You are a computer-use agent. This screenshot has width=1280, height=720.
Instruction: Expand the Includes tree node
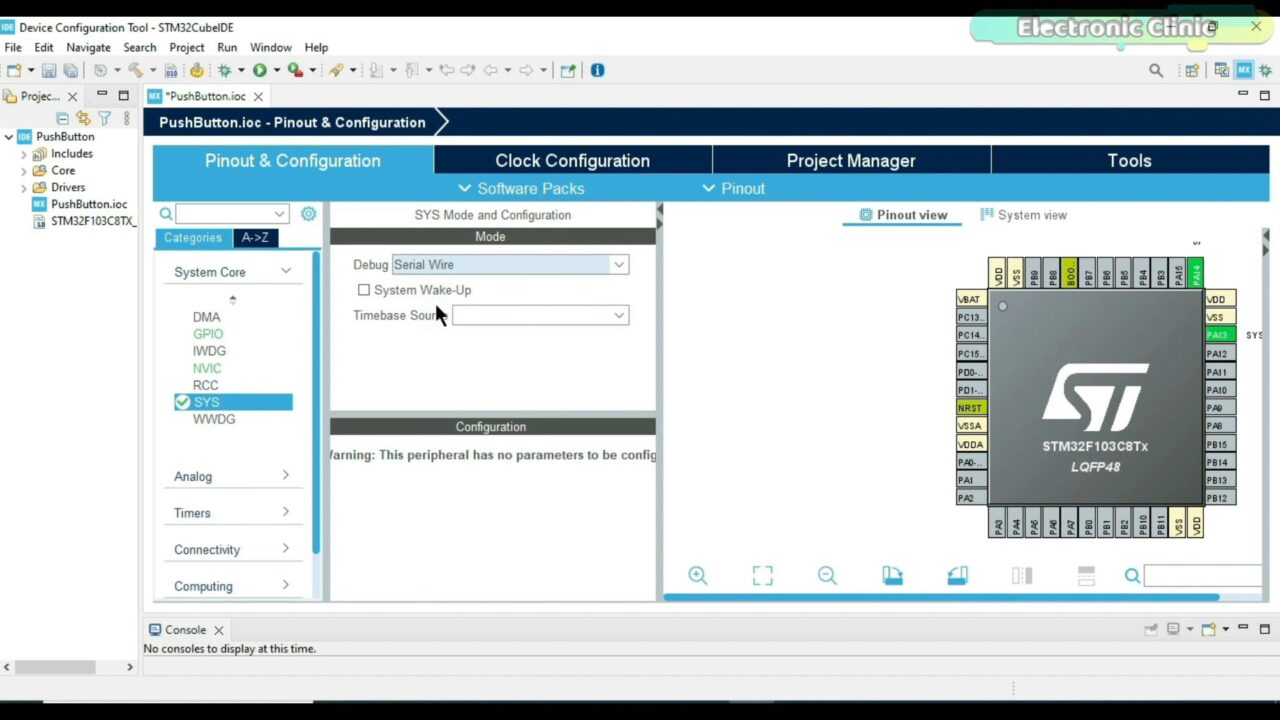tap(24, 154)
